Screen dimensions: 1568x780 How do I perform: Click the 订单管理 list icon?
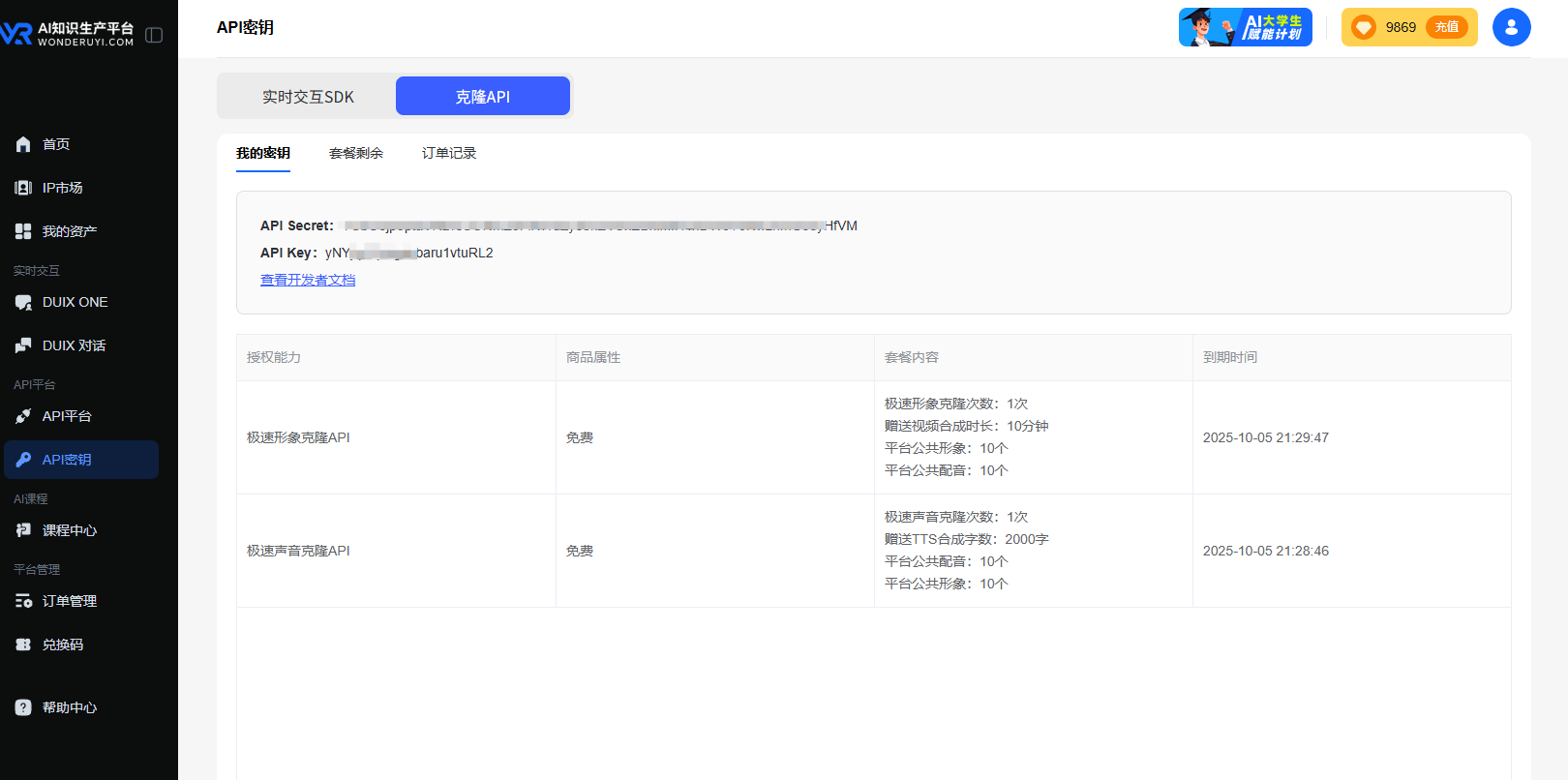[23, 601]
